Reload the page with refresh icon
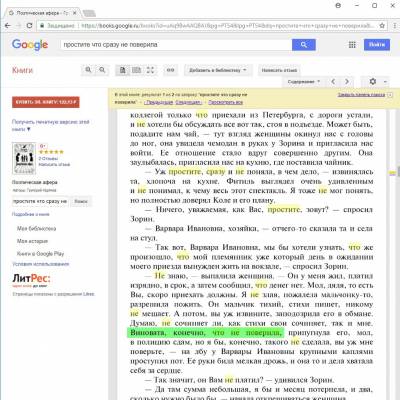This screenshot has height=400, width=400. pyautogui.click(x=29, y=25)
